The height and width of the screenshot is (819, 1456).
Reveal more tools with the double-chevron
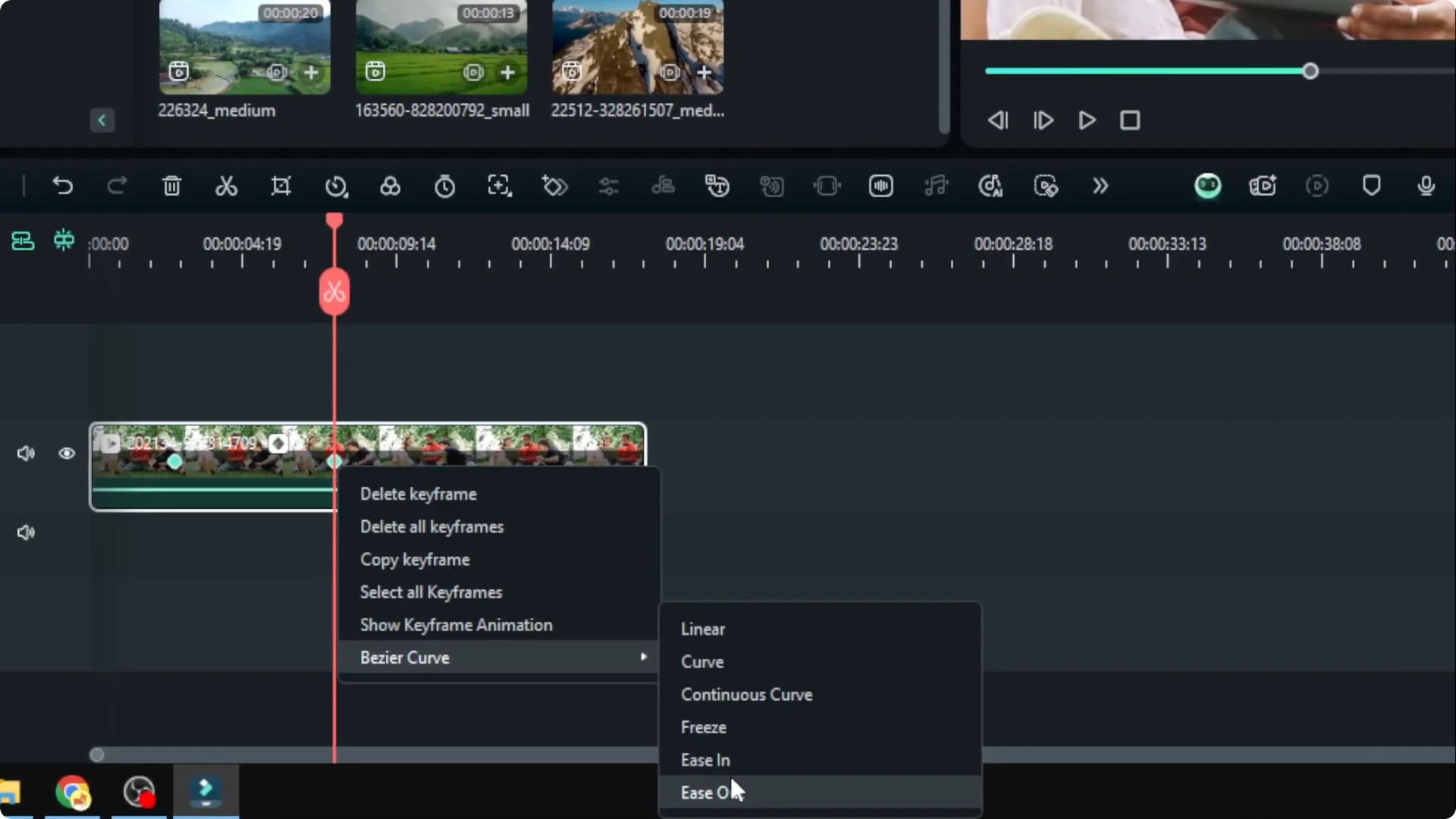1100,186
